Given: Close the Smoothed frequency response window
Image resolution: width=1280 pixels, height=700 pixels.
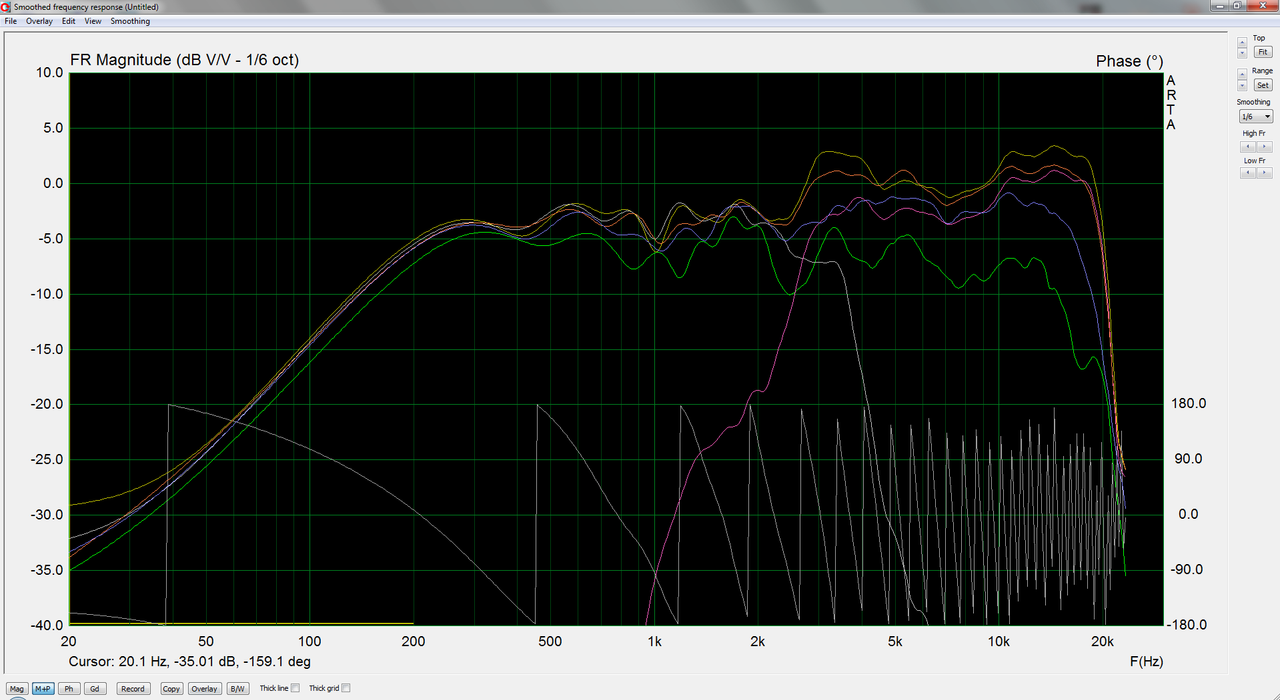Looking at the screenshot, I should tap(1262, 5).
